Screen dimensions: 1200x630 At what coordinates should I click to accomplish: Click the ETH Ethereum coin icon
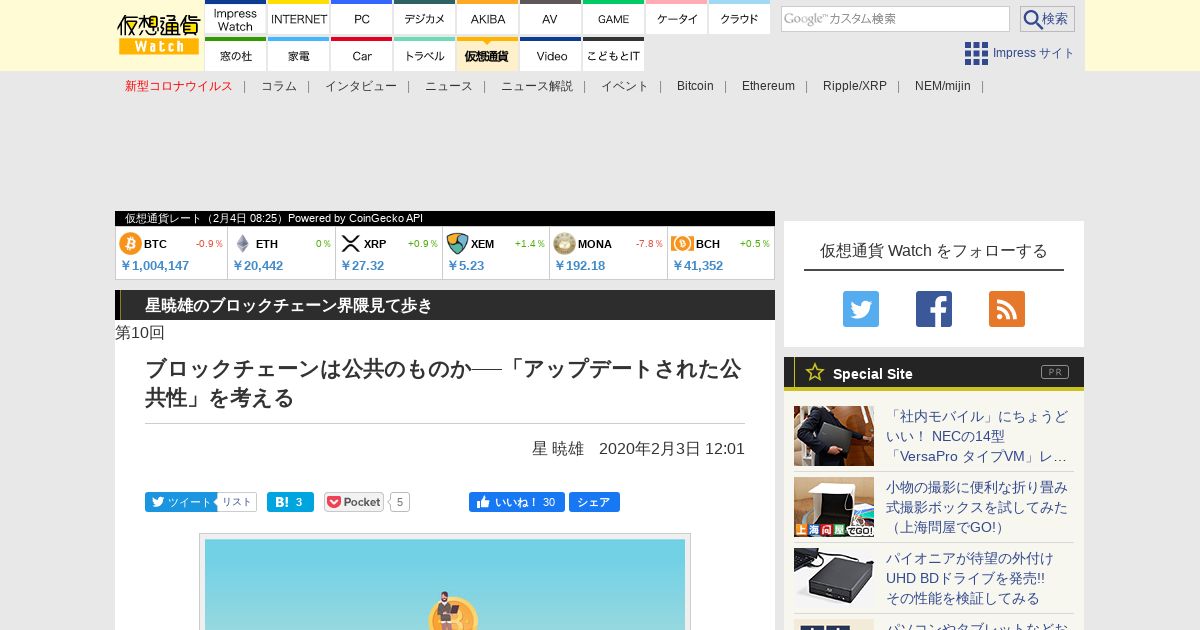pos(242,244)
